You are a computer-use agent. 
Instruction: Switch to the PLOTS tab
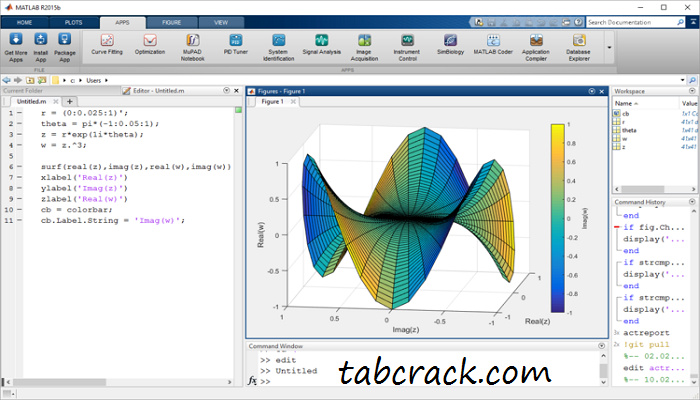74,22
